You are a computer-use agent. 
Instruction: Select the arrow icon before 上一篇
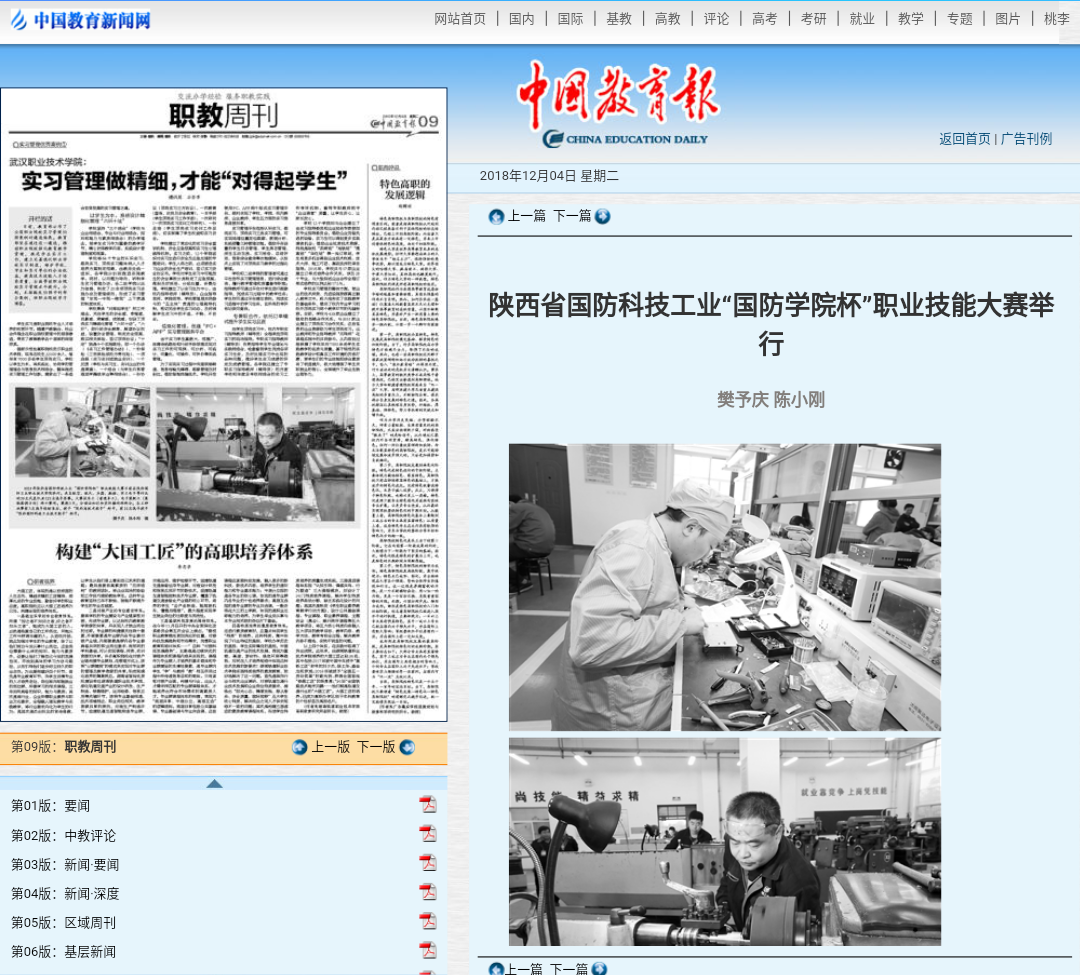coord(496,216)
